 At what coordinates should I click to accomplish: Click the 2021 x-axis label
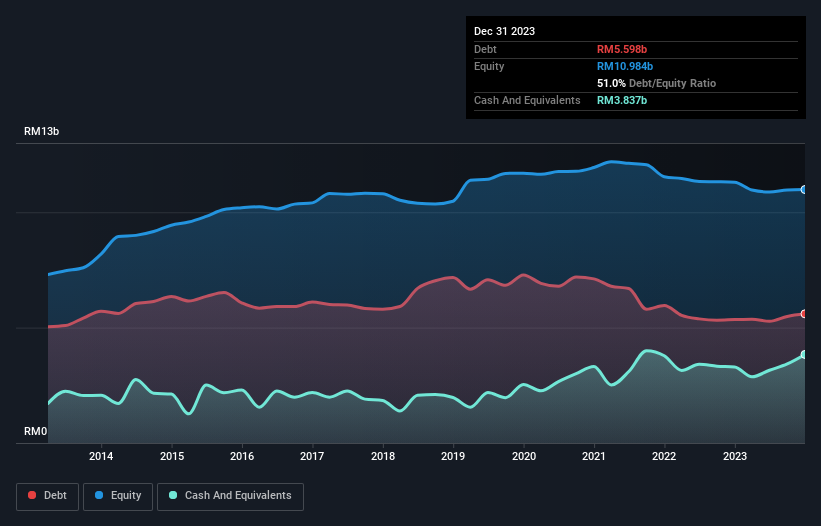pos(594,456)
